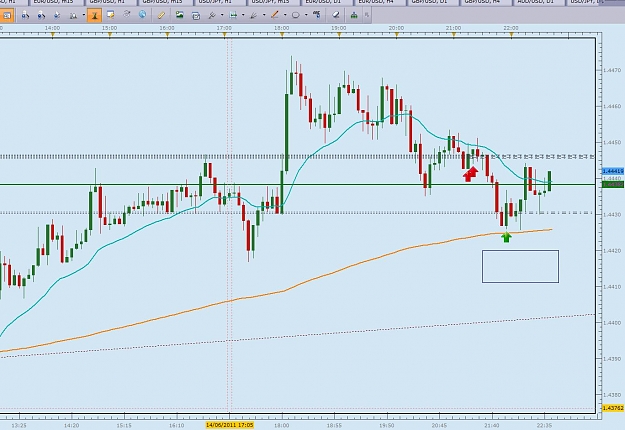
Task: Click the first orange-highlighted chart toolbar icon
Action: pyautogui.click(x=7, y=16)
